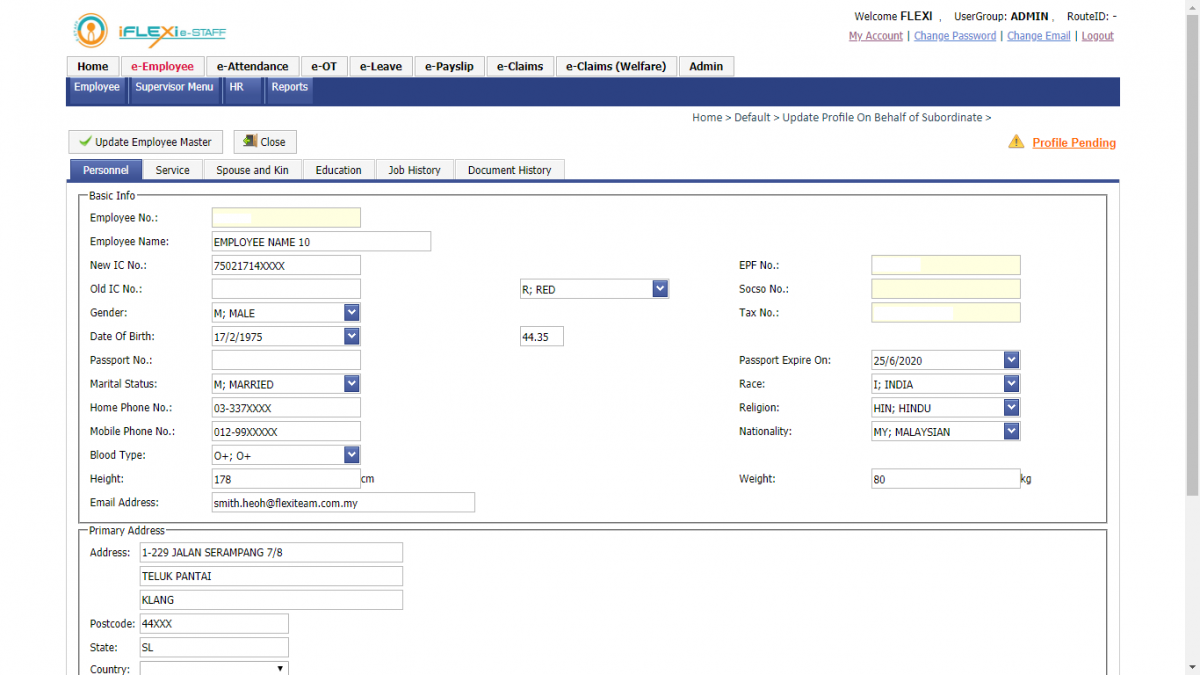Click the Change Password link
Image resolution: width=1200 pixels, height=675 pixels.
(954, 36)
